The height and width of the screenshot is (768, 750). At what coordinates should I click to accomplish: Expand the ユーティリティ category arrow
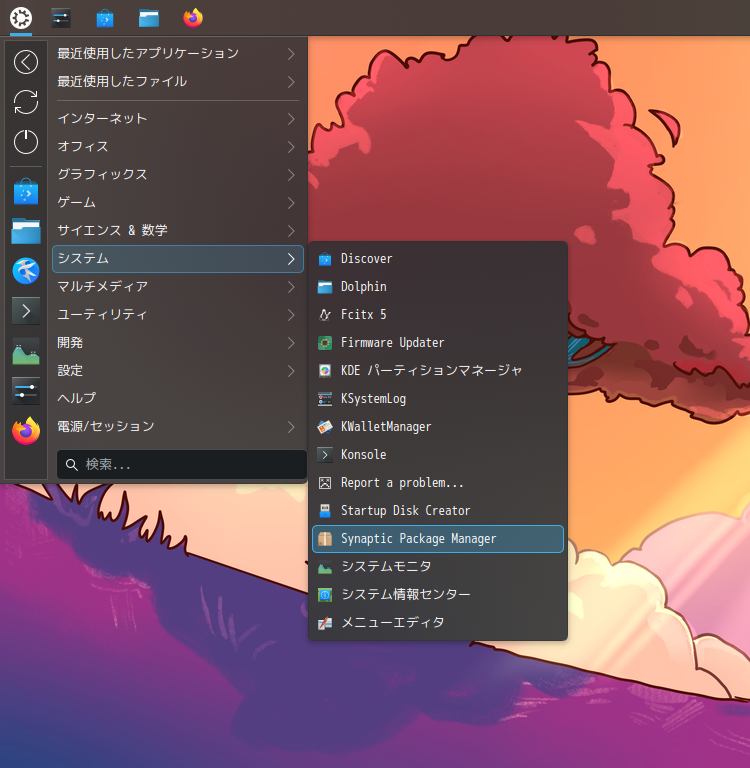(291, 314)
